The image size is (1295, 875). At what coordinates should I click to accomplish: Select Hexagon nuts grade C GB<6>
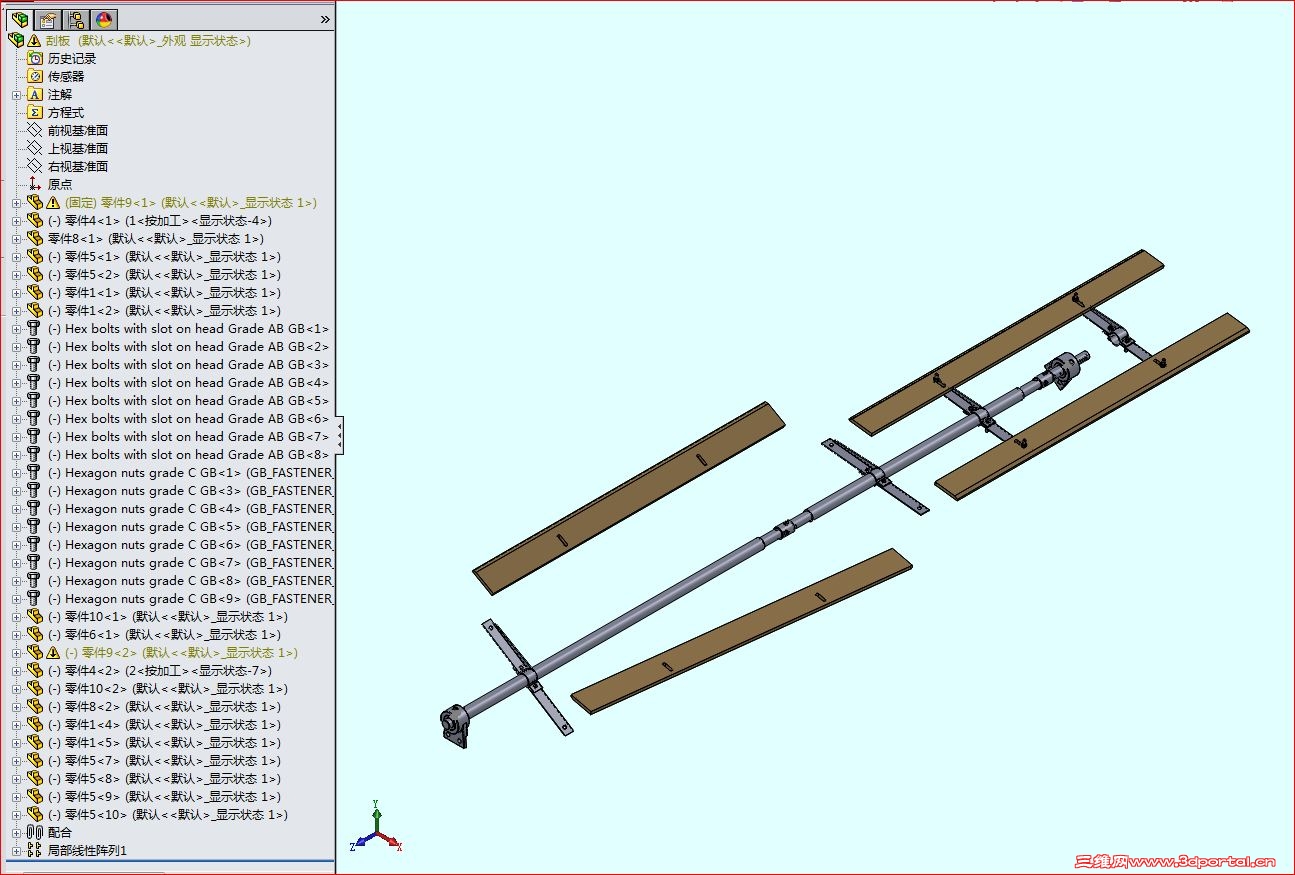click(x=190, y=544)
